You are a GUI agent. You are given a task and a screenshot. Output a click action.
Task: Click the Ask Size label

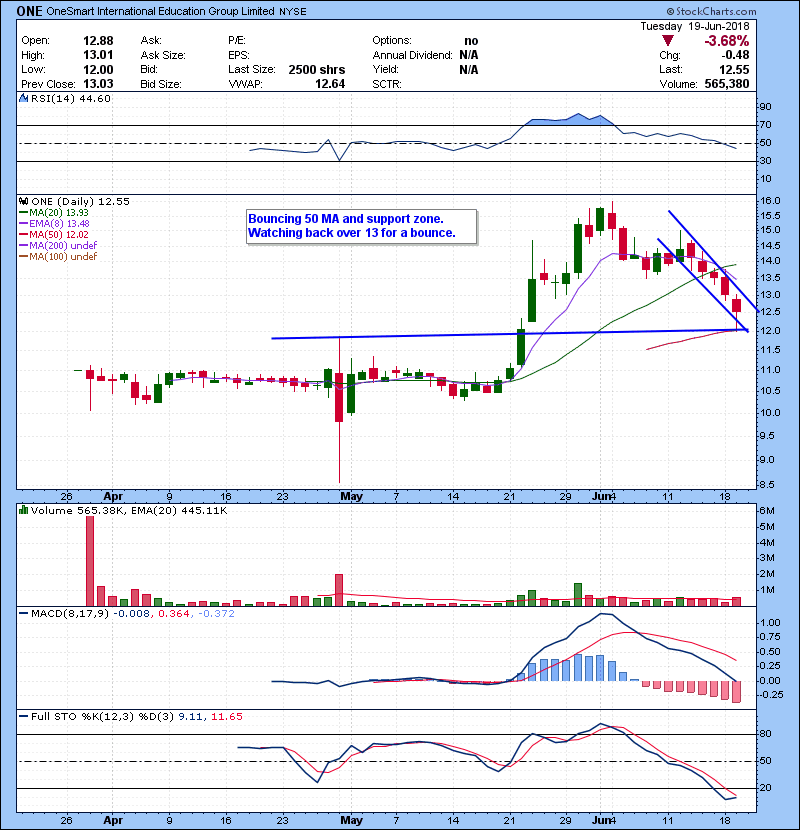tap(163, 55)
